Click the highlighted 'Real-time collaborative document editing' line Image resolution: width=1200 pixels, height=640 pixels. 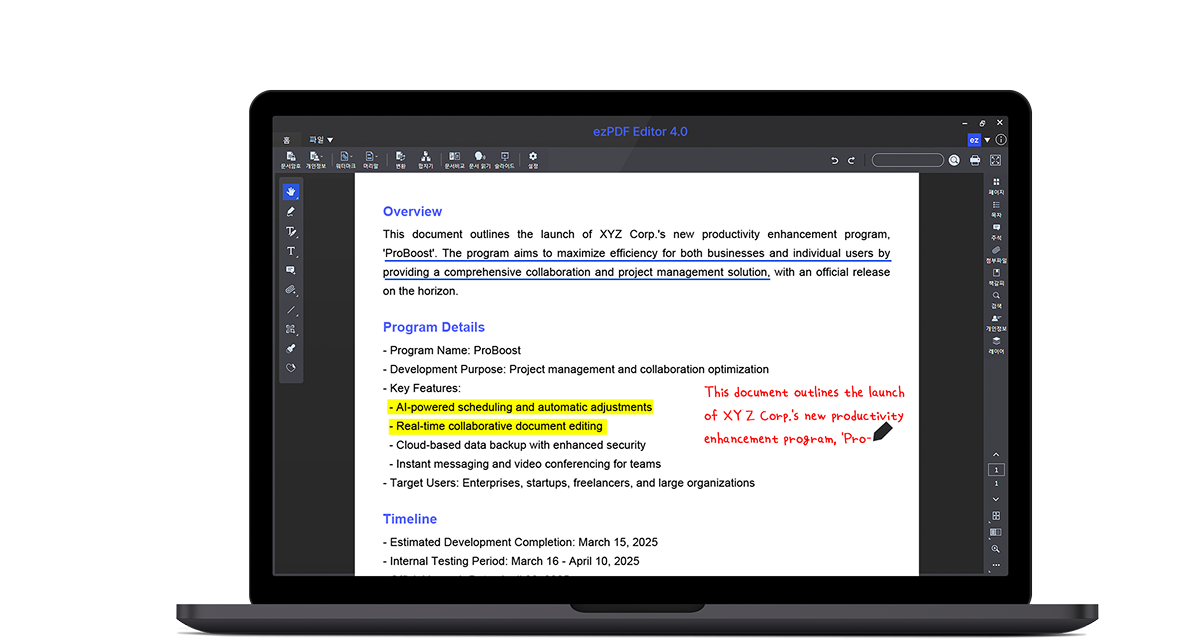[497, 426]
